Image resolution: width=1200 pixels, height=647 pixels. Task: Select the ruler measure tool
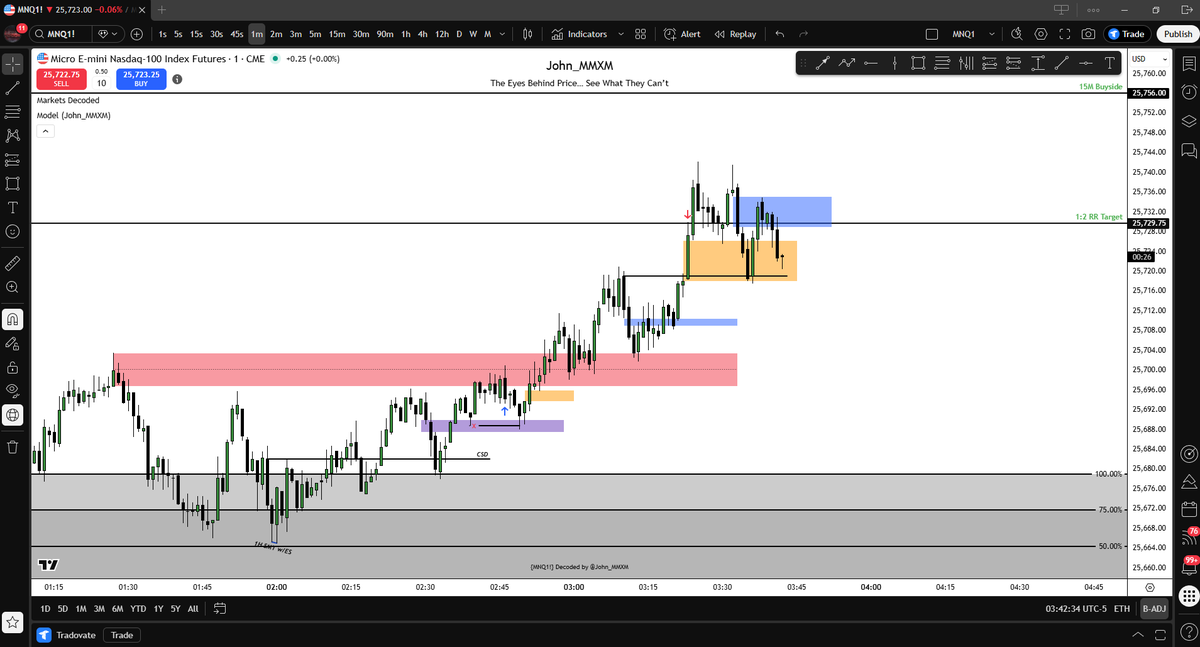click(x=13, y=263)
